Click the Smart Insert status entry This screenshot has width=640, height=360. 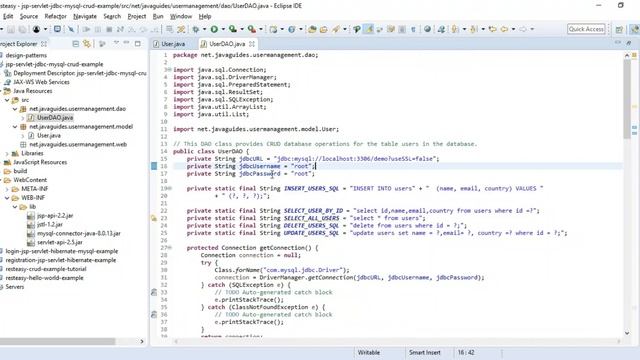click(424, 353)
